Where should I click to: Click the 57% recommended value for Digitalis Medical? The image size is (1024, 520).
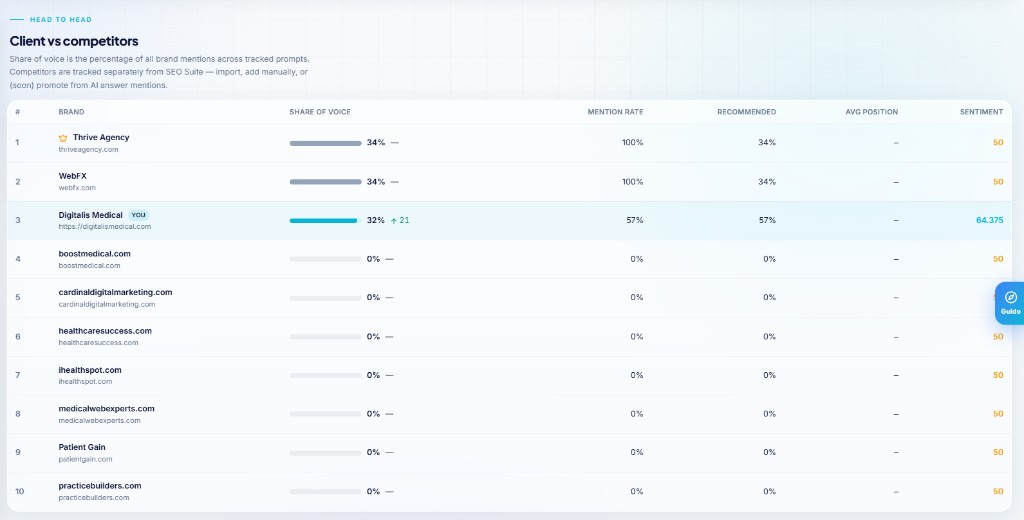767,220
